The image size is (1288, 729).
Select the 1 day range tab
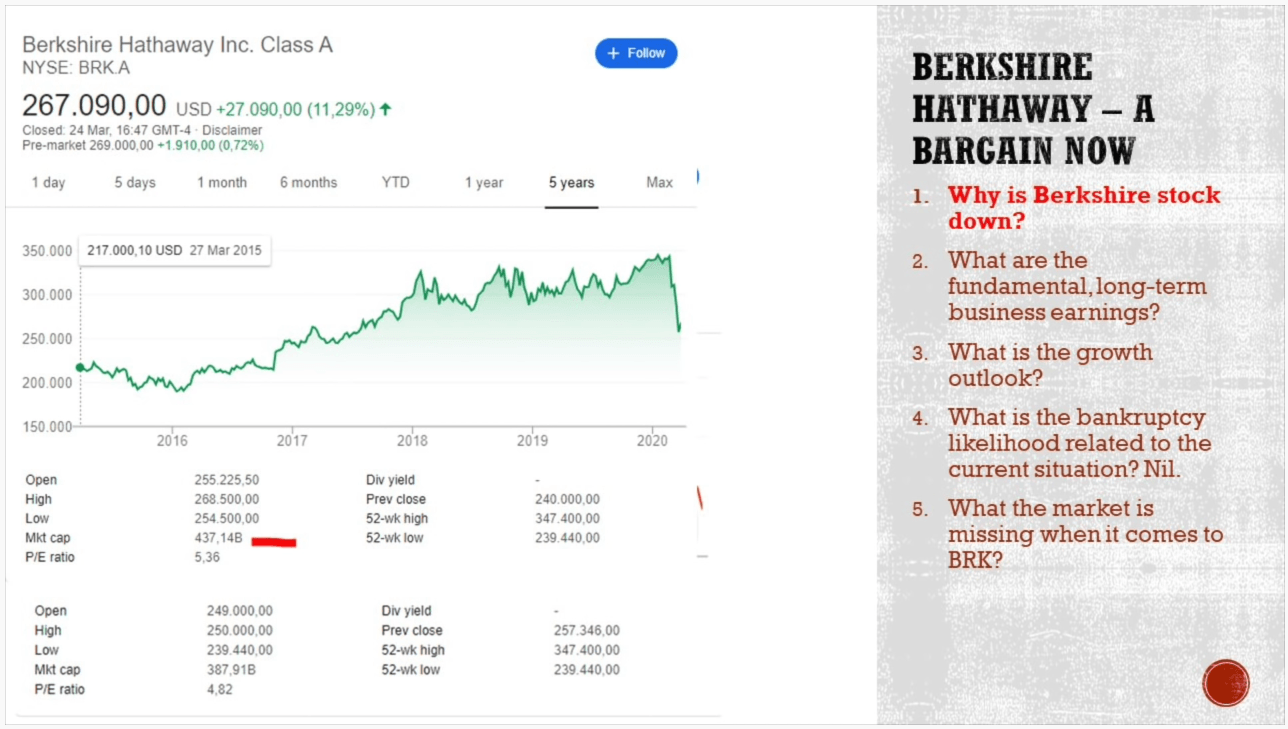tap(48, 183)
